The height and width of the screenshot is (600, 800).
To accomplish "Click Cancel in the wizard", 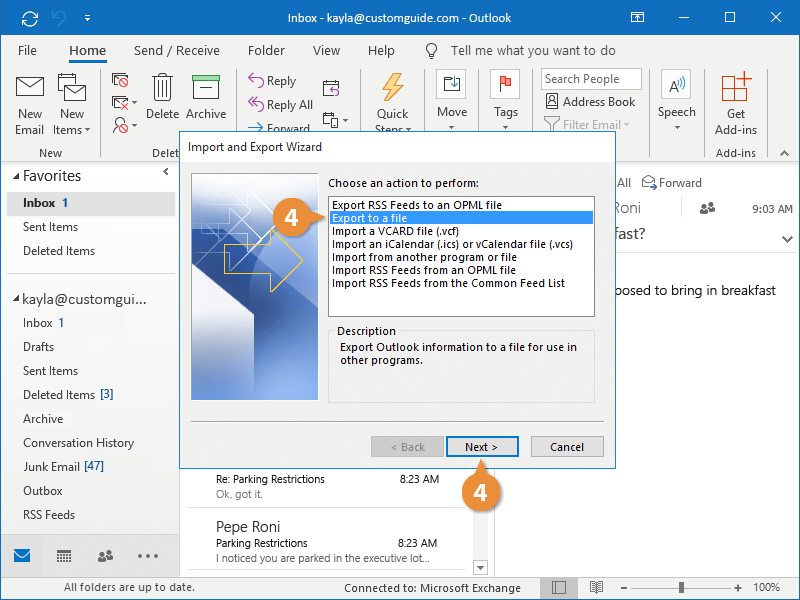I will point(567,447).
